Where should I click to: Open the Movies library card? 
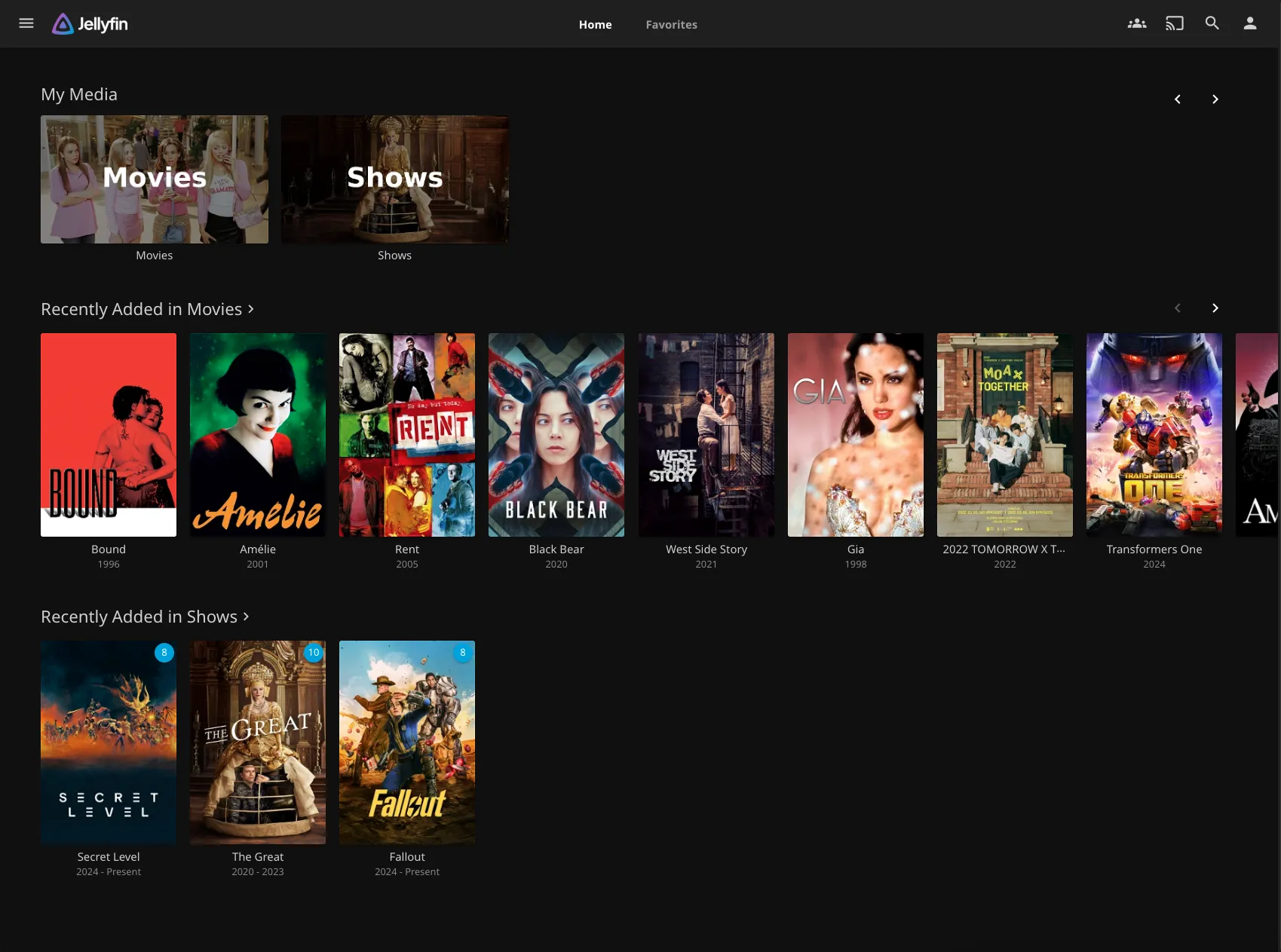click(x=155, y=179)
